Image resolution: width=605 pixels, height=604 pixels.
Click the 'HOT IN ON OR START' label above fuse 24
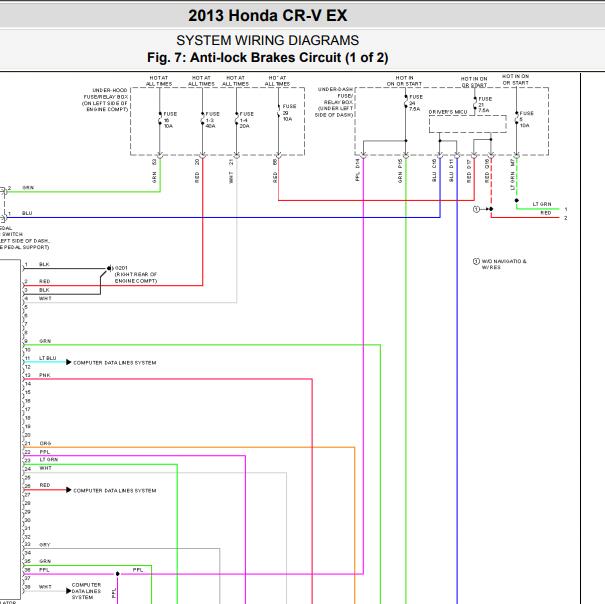click(x=404, y=81)
